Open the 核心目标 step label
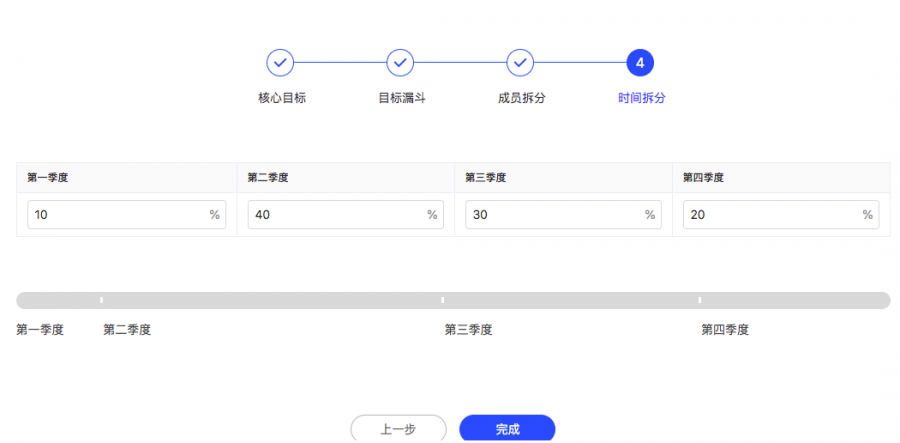 click(282, 98)
